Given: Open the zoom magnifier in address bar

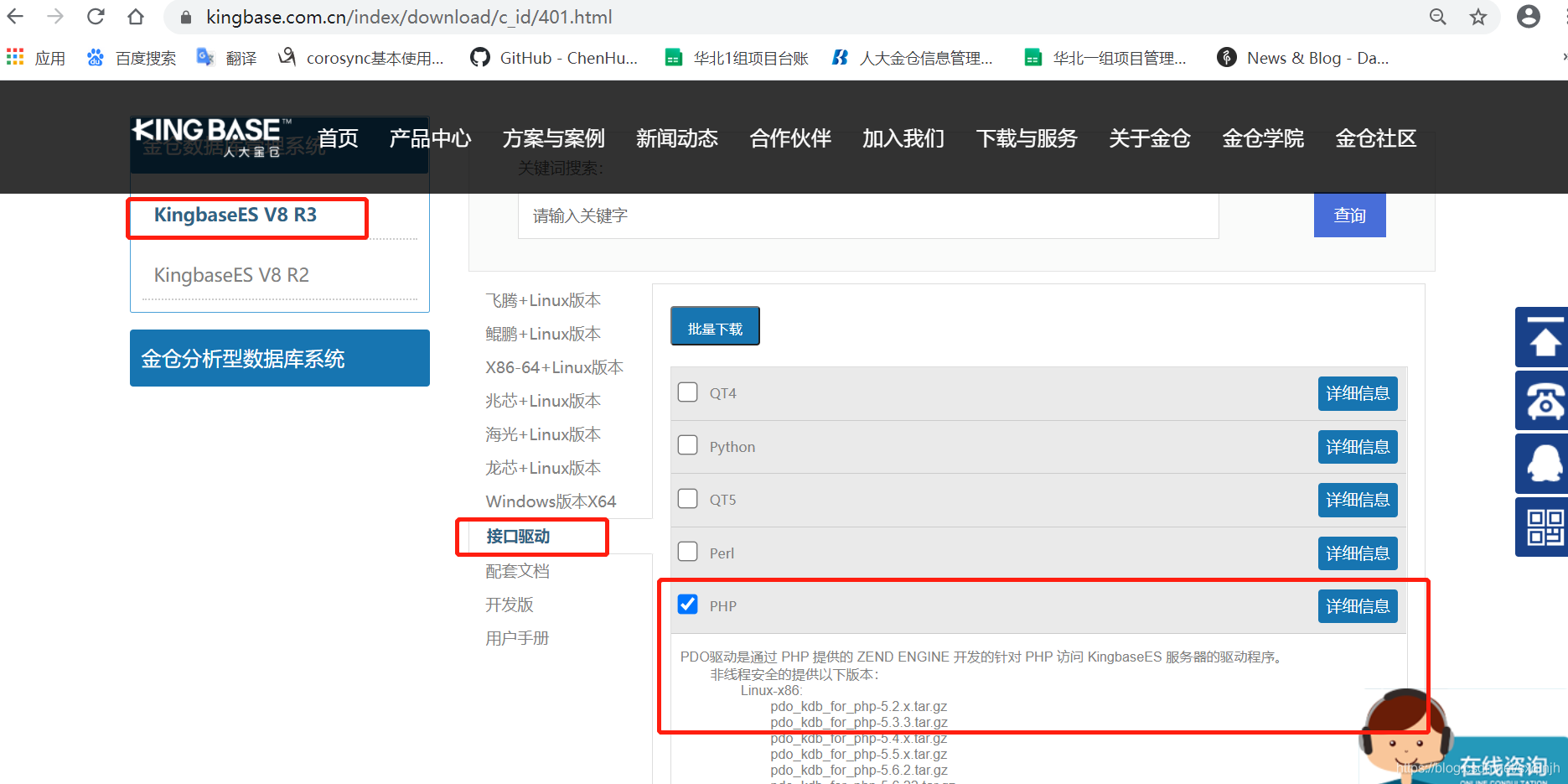Looking at the screenshot, I should (x=1438, y=17).
